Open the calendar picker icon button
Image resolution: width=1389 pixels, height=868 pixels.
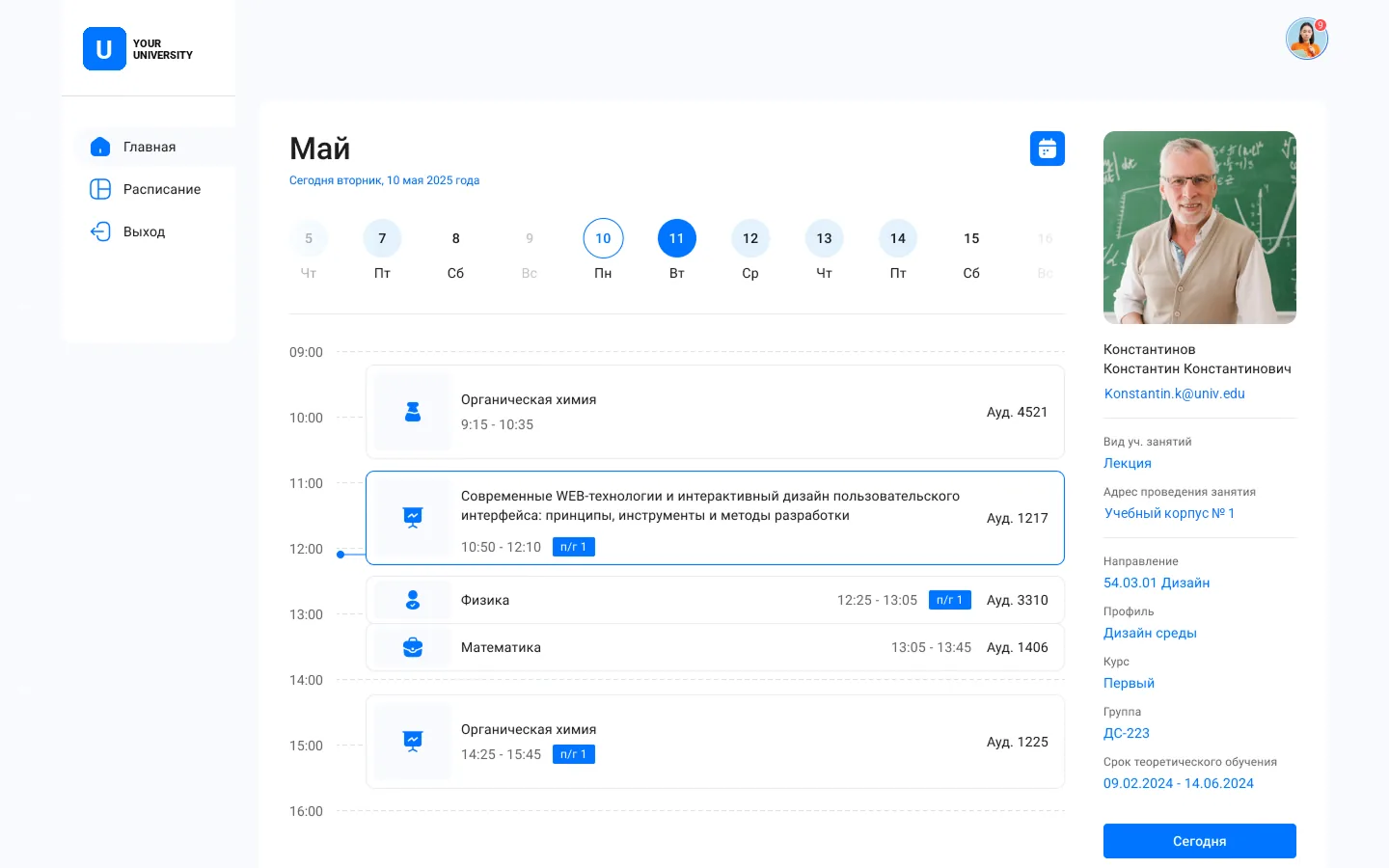click(1048, 149)
